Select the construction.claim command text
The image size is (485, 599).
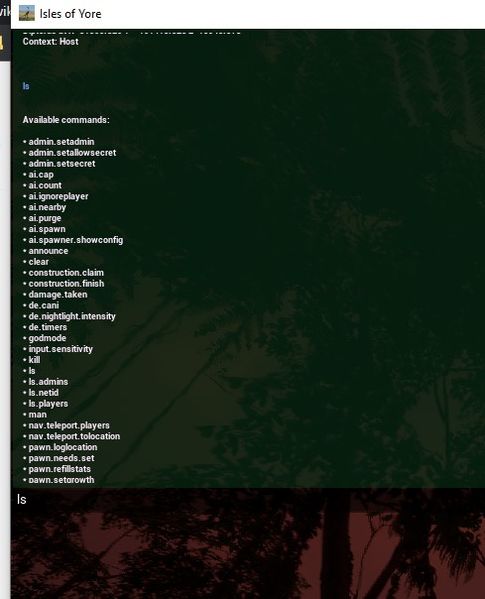point(66,273)
